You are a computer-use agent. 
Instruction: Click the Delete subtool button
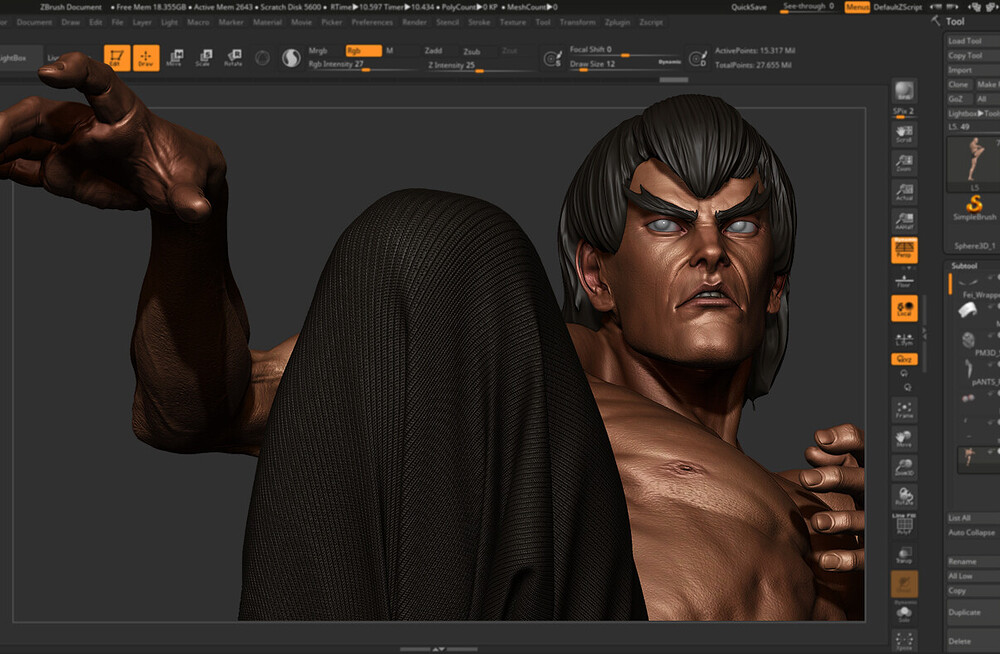pyautogui.click(x=972, y=641)
